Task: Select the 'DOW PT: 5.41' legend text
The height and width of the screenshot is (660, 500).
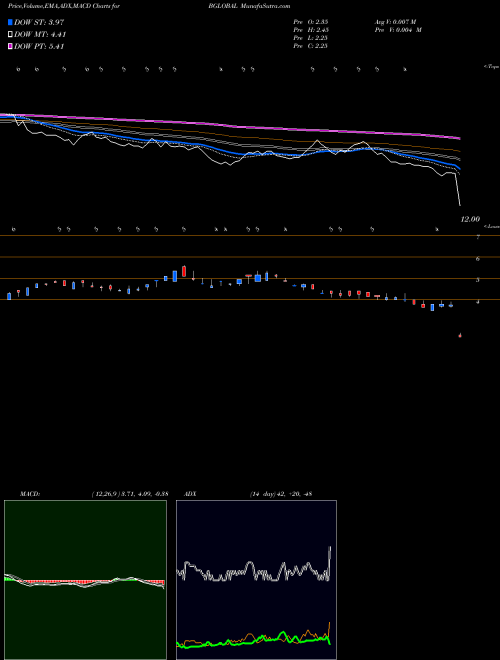Action: click(x=39, y=47)
